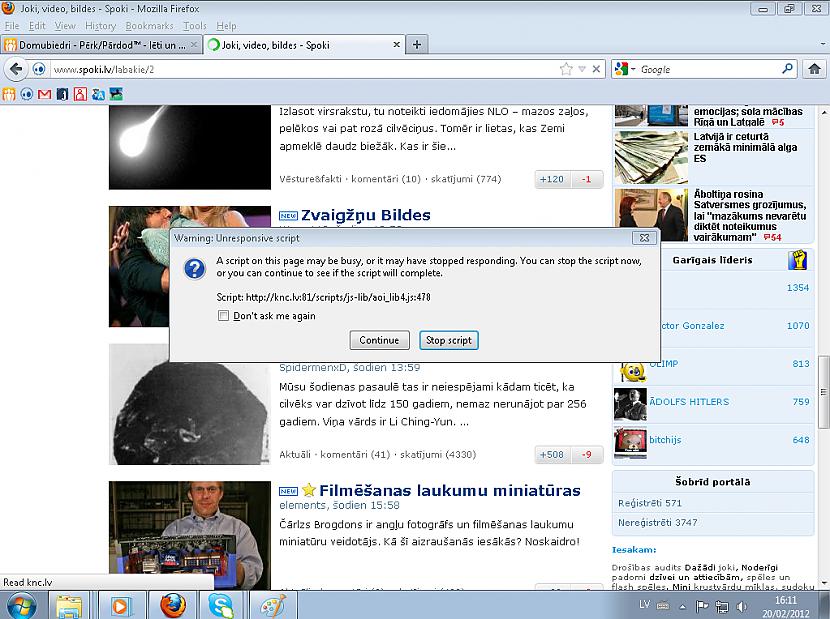Bookmark this page with the star icon

pos(566,69)
